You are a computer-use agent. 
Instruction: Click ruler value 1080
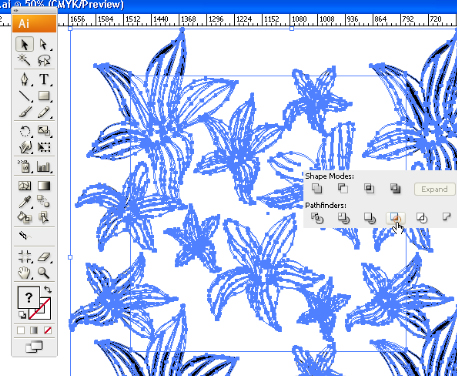pyautogui.click(x=299, y=19)
